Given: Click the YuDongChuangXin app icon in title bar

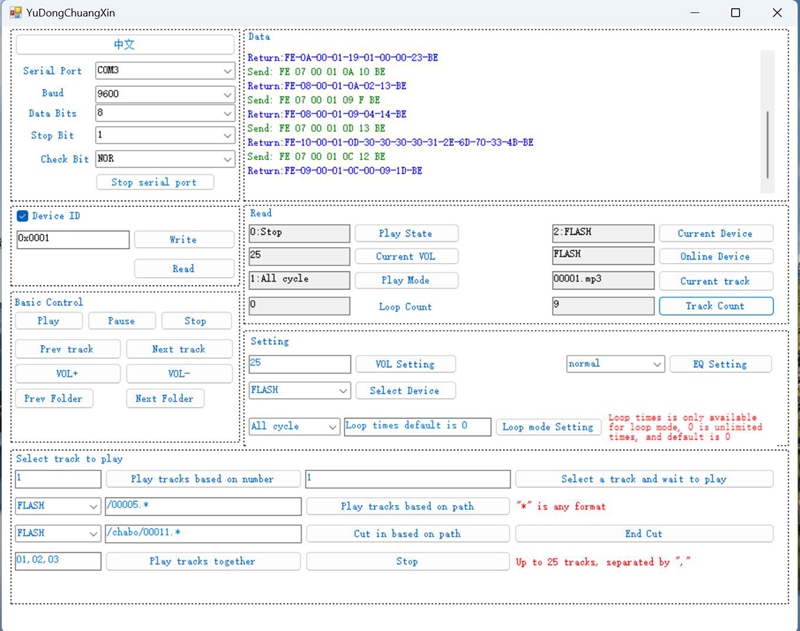Looking at the screenshot, I should point(16,13).
